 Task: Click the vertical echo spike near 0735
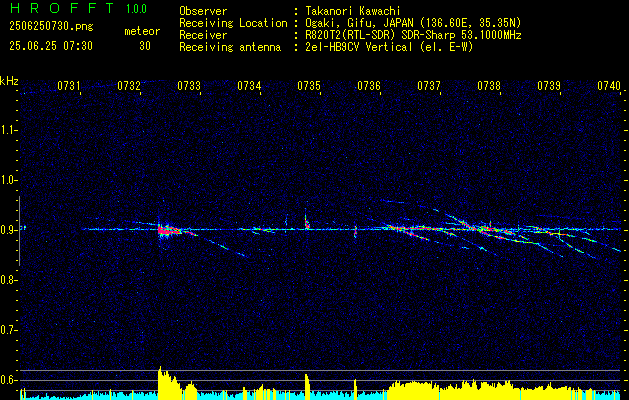(x=306, y=221)
